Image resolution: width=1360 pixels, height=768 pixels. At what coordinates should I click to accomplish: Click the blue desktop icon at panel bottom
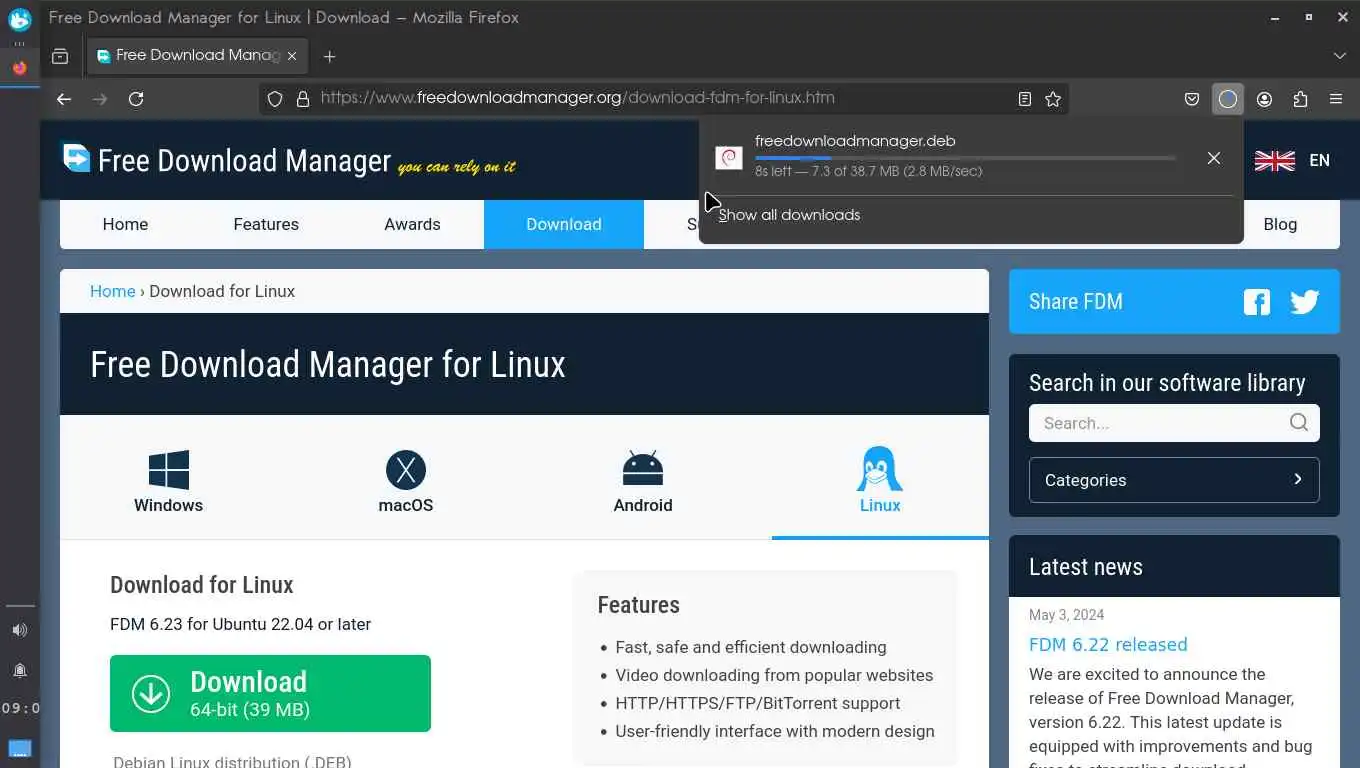pyautogui.click(x=20, y=748)
